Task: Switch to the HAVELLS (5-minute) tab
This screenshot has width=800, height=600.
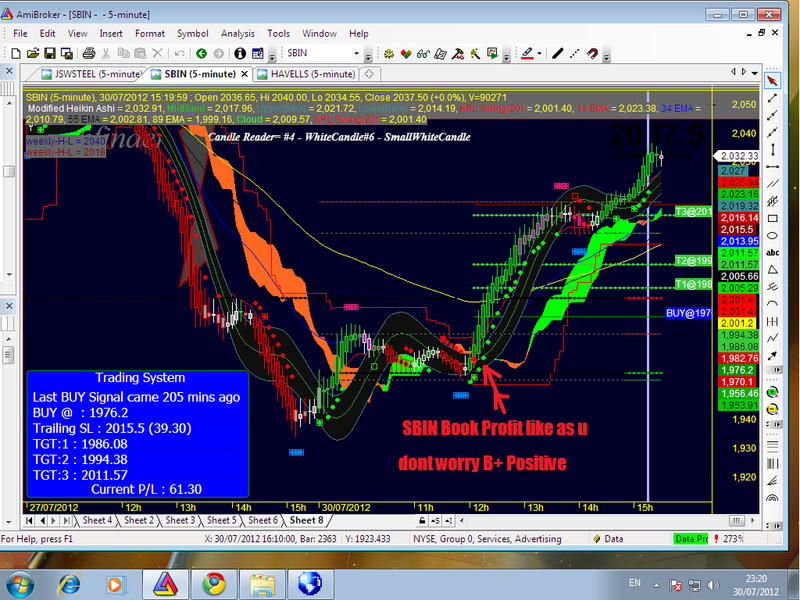Action: click(x=306, y=74)
